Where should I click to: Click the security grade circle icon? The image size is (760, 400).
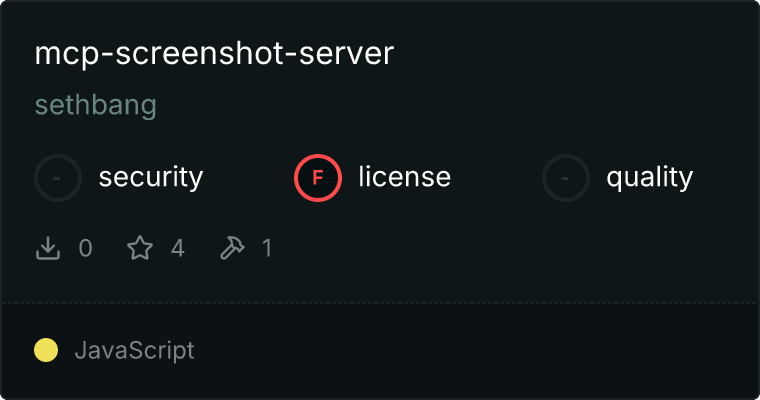coord(58,178)
